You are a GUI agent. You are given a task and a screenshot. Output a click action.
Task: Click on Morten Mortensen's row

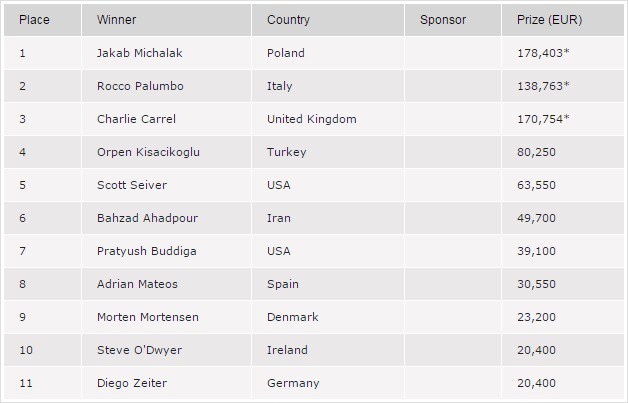(147, 317)
